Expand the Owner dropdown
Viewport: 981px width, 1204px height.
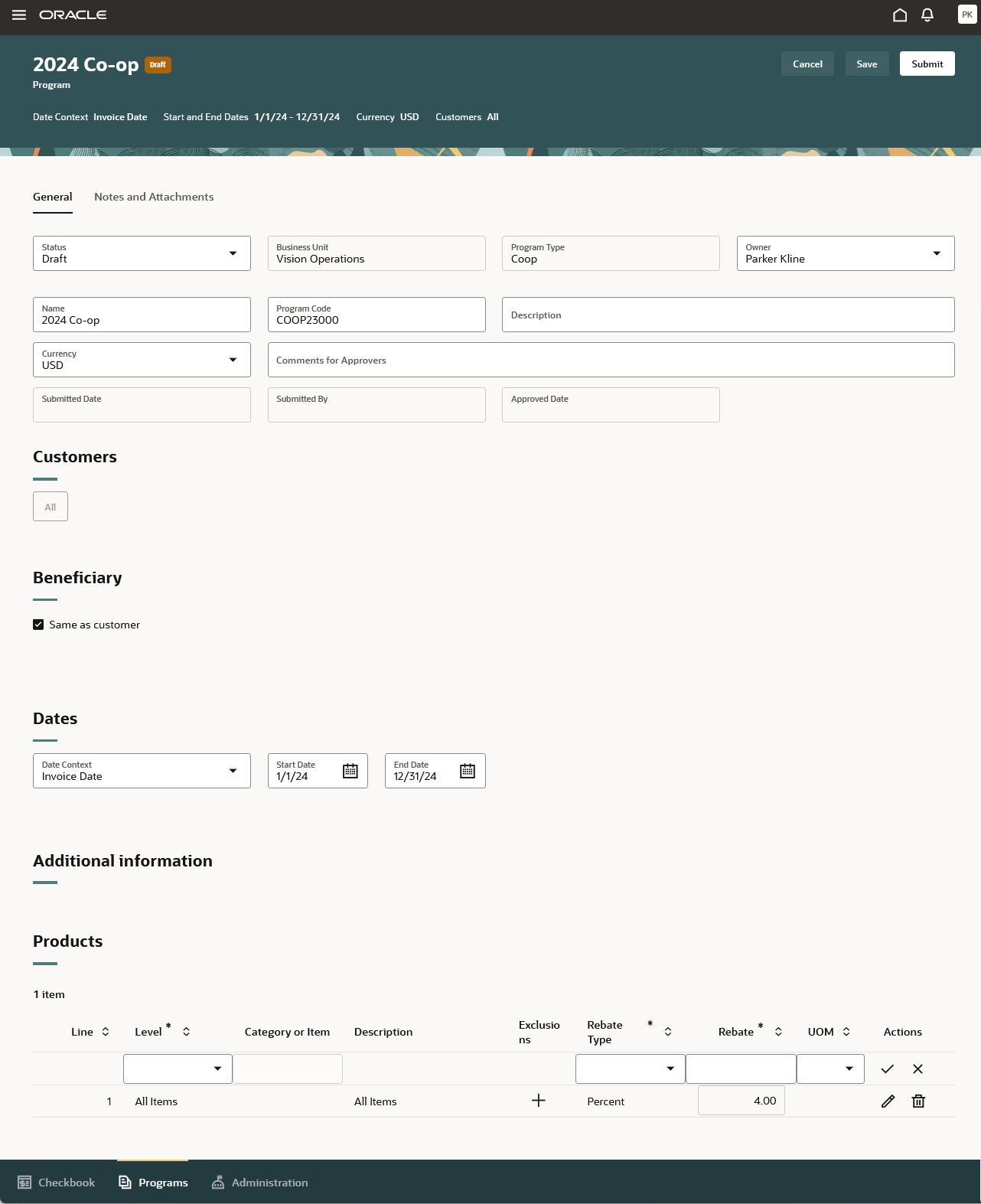(937, 253)
